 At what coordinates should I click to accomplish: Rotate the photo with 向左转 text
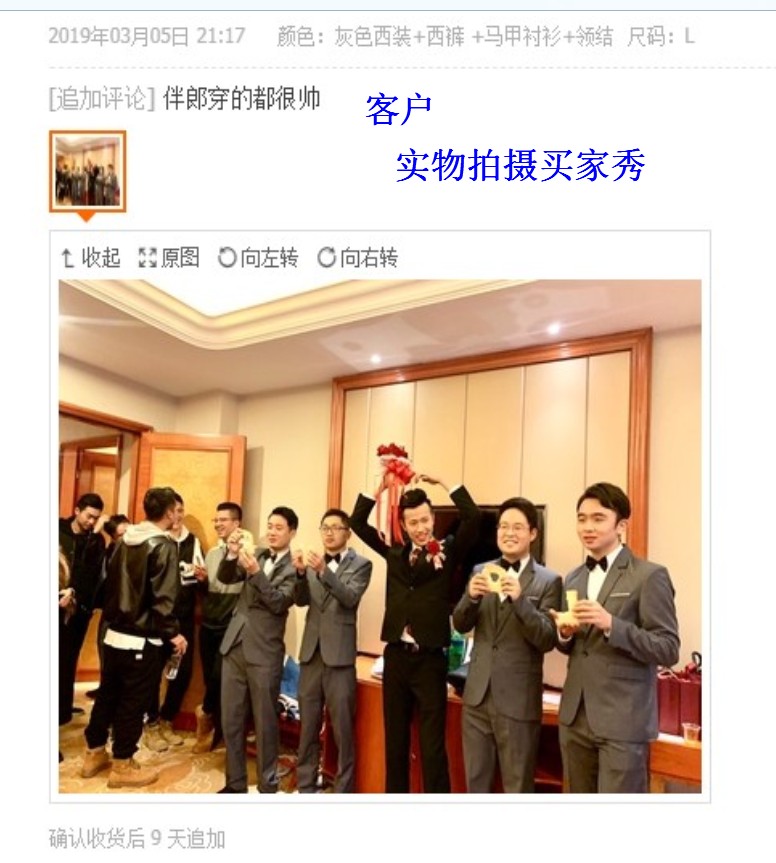point(269,257)
